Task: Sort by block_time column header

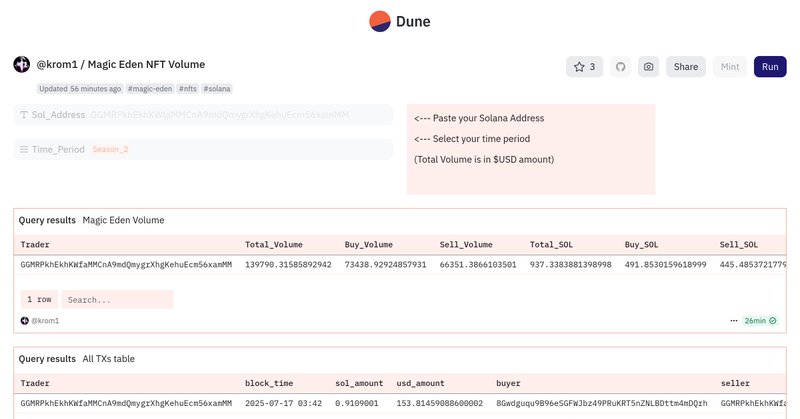Action: 269,383
